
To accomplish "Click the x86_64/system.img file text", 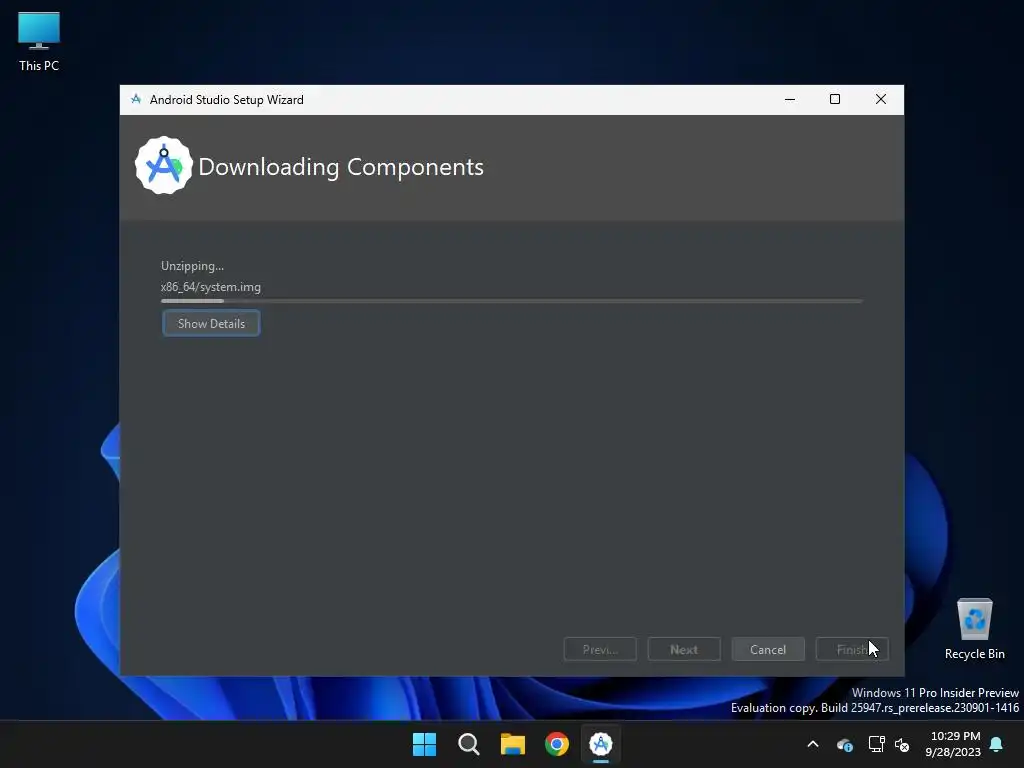I will pos(210,287).
